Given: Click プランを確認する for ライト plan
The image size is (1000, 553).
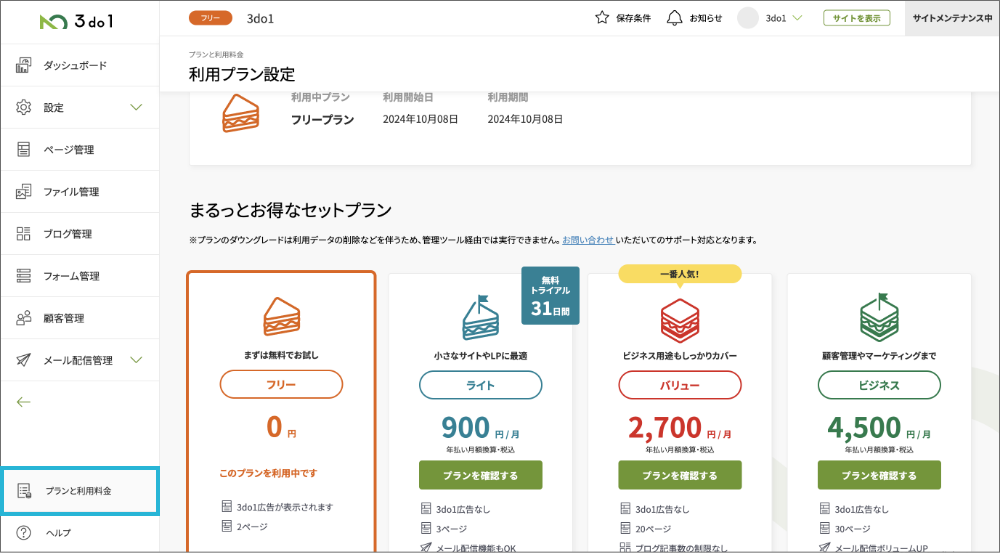Looking at the screenshot, I should click(480, 475).
